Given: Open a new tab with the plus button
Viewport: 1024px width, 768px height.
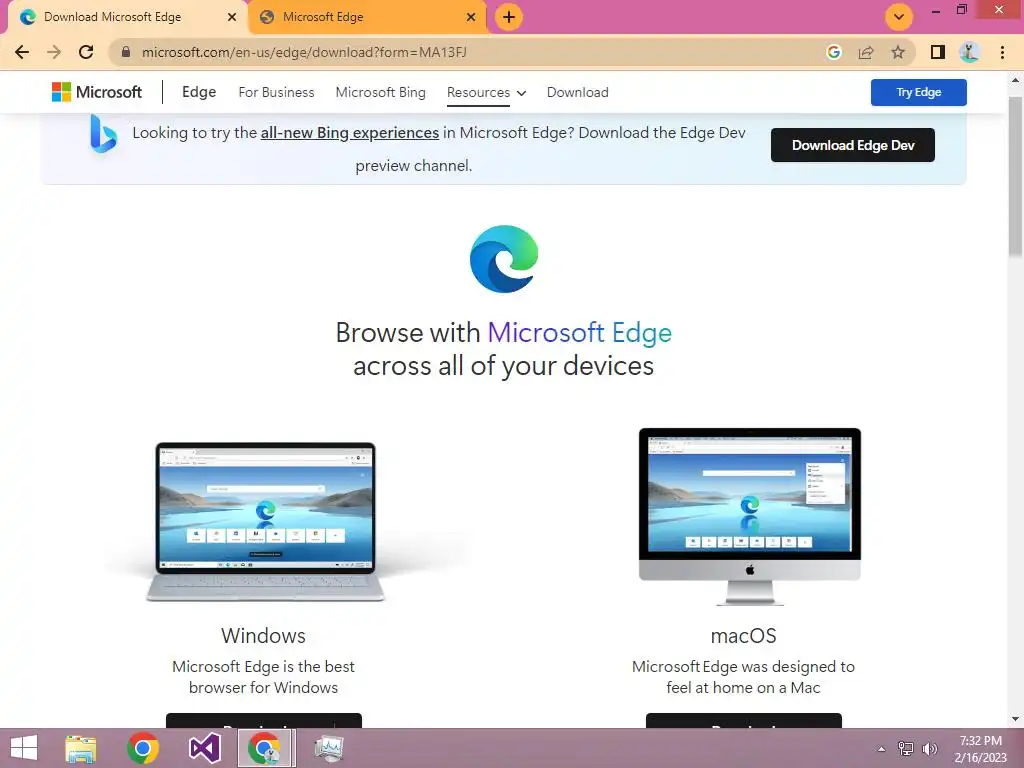Looking at the screenshot, I should click(509, 17).
